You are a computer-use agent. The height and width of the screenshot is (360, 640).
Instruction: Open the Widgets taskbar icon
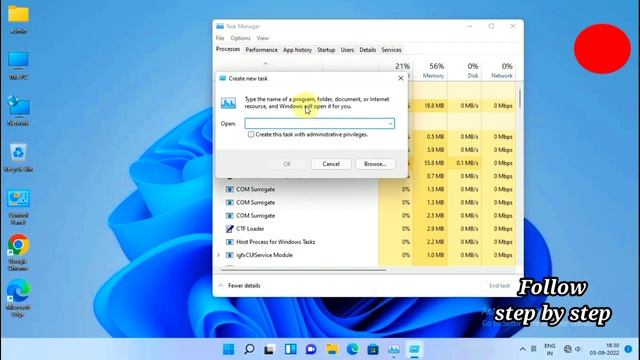pyautogui.click(x=291, y=349)
